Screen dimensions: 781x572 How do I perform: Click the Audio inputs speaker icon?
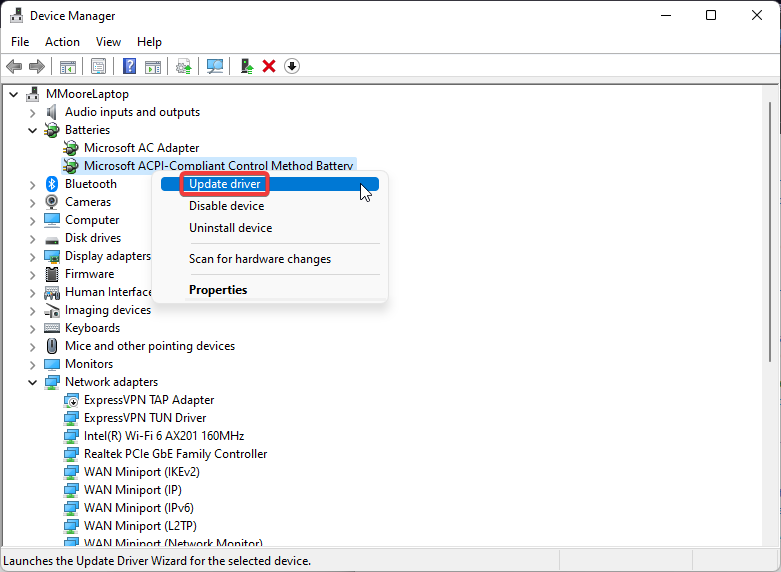coord(52,112)
